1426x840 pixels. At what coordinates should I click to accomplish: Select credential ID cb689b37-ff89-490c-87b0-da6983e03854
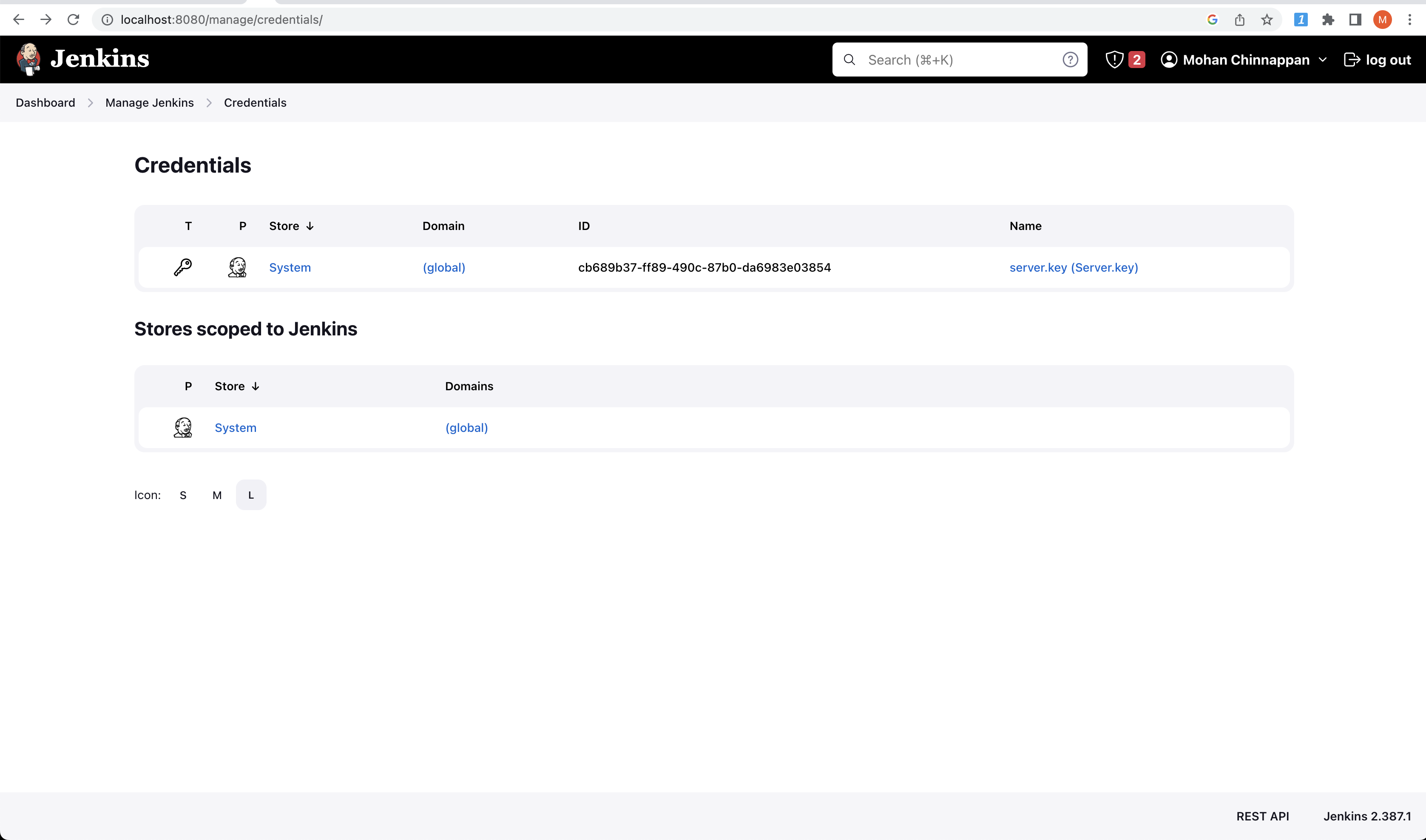pos(704,267)
